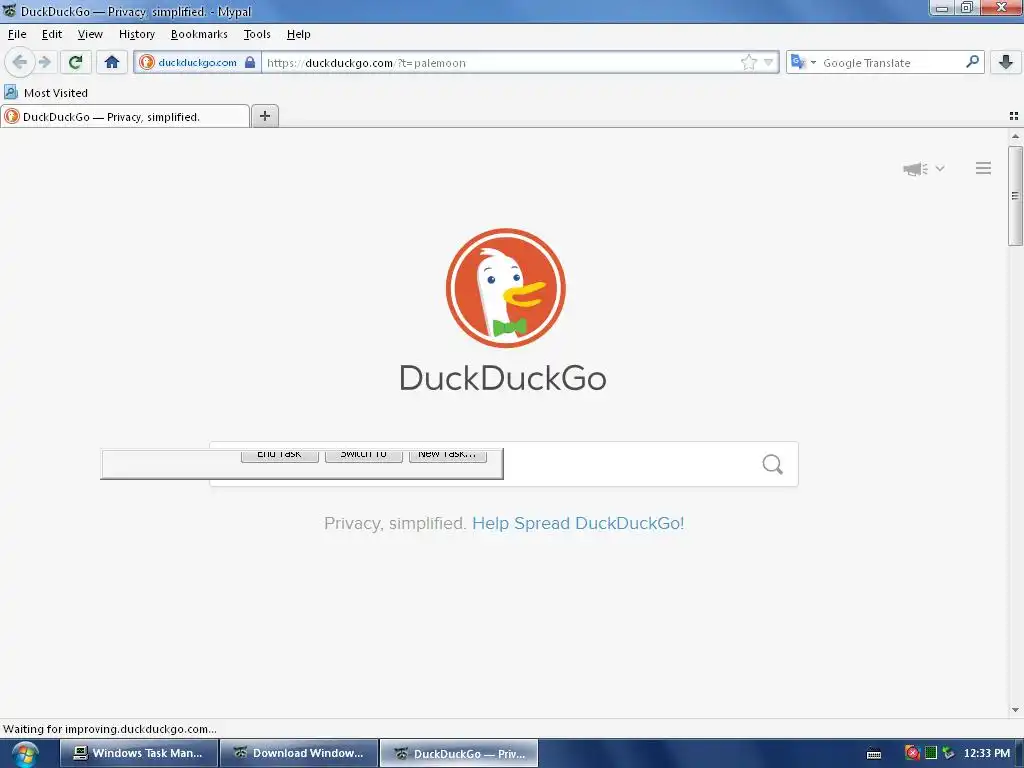The image size is (1024, 768).
Task: Minimize the Mypal browser window
Action: click(x=942, y=8)
